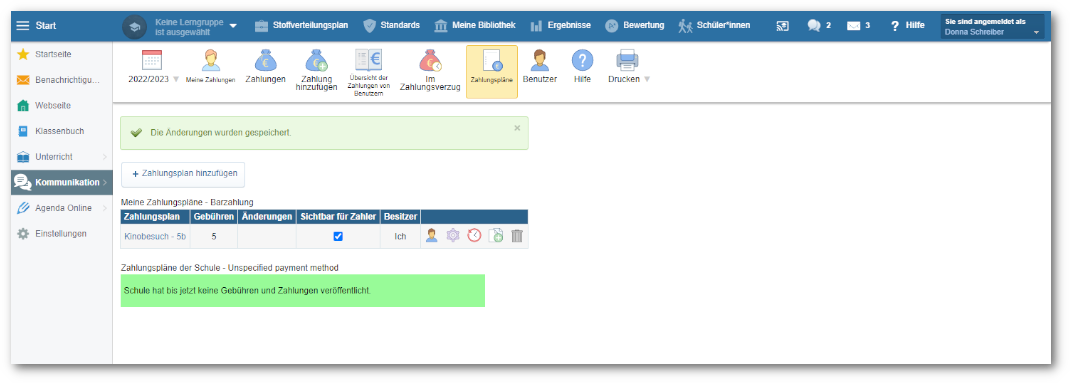Open Klassenbuch in the sidebar
1070x383 pixels.
[61, 131]
